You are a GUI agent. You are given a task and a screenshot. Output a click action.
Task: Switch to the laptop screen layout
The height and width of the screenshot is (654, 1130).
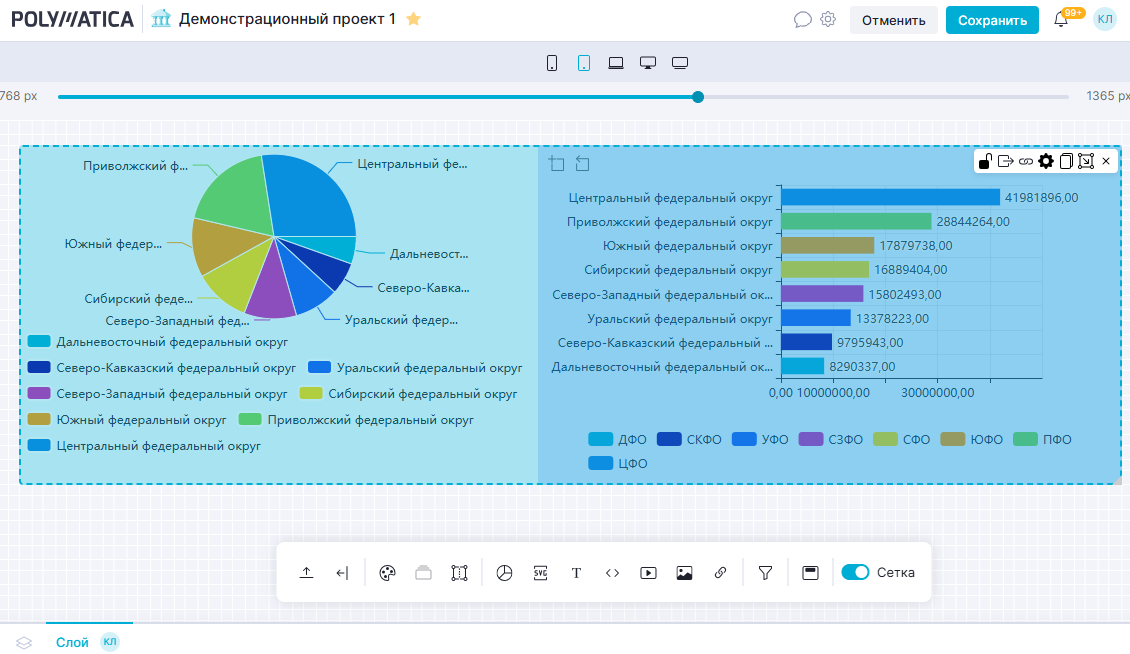click(616, 63)
